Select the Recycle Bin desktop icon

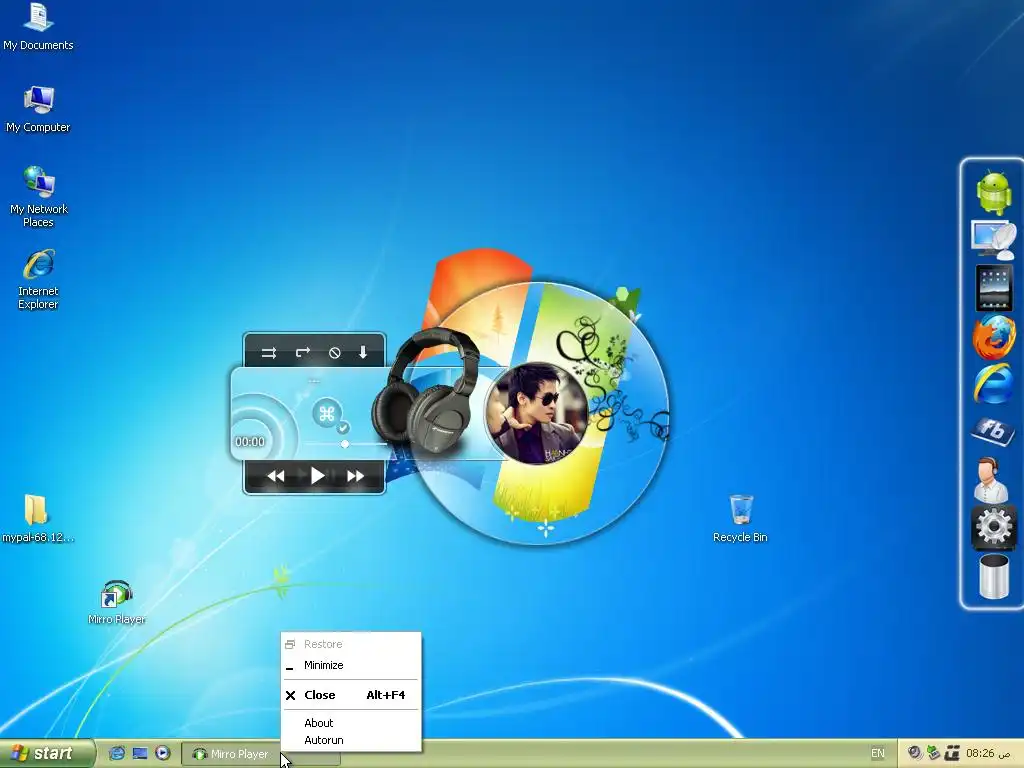pyautogui.click(x=740, y=519)
